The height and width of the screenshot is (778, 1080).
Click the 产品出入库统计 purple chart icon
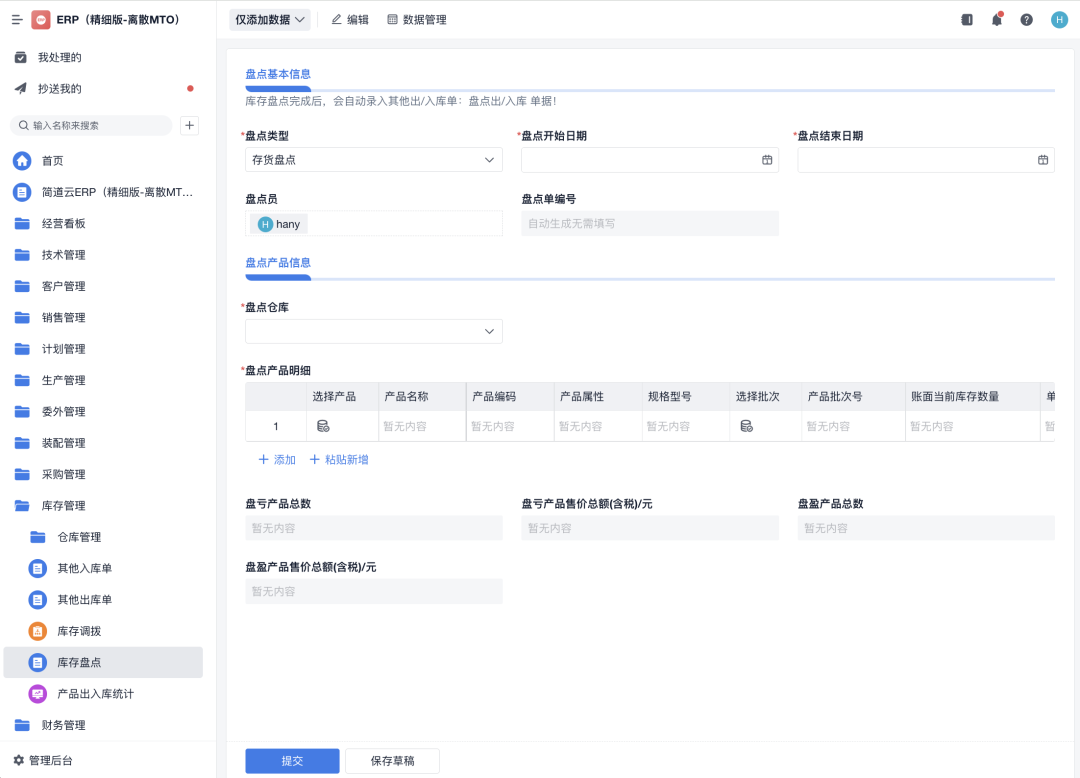coord(38,693)
